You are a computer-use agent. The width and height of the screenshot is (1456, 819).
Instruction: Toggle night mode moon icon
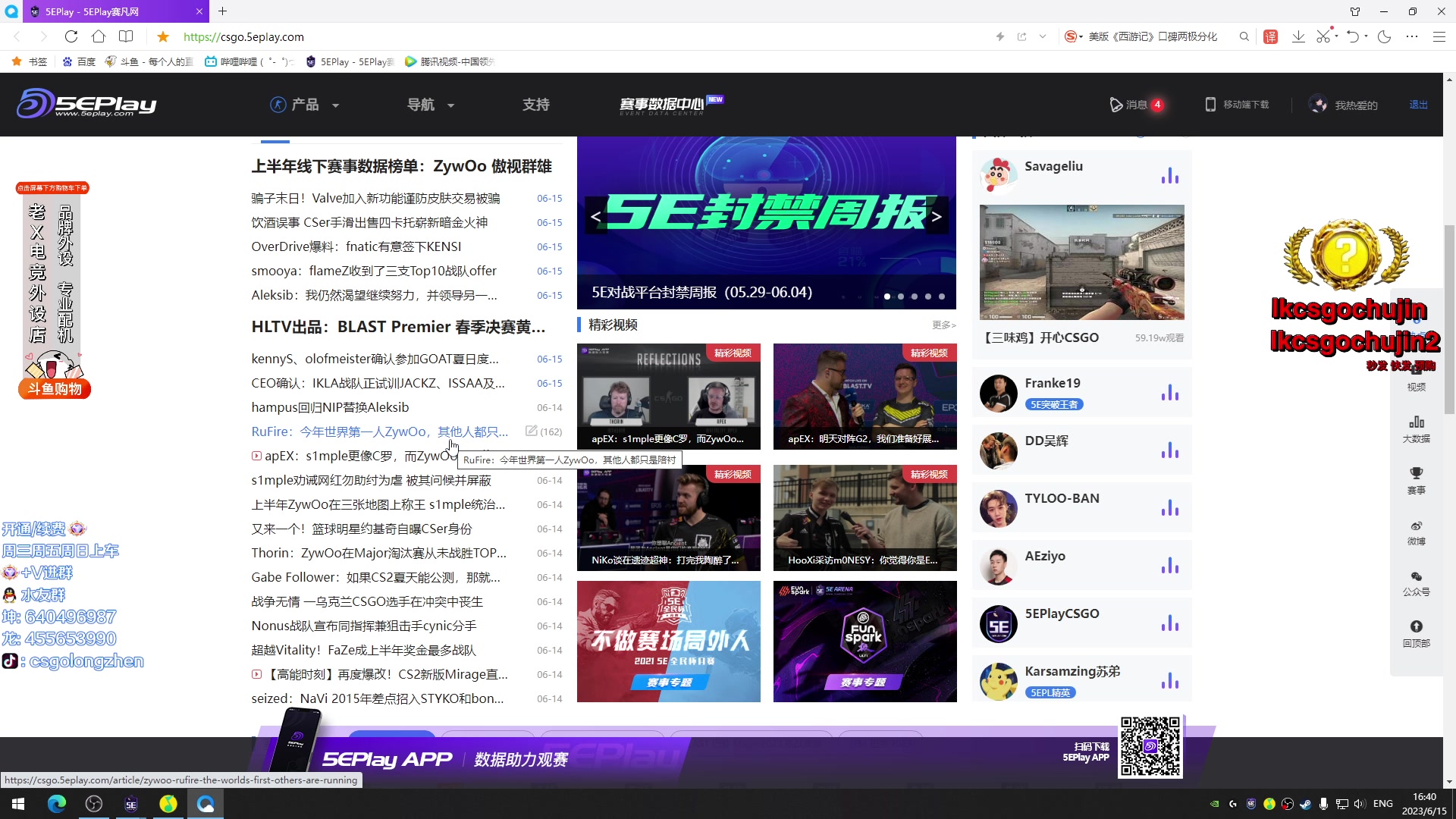[x=1385, y=36]
